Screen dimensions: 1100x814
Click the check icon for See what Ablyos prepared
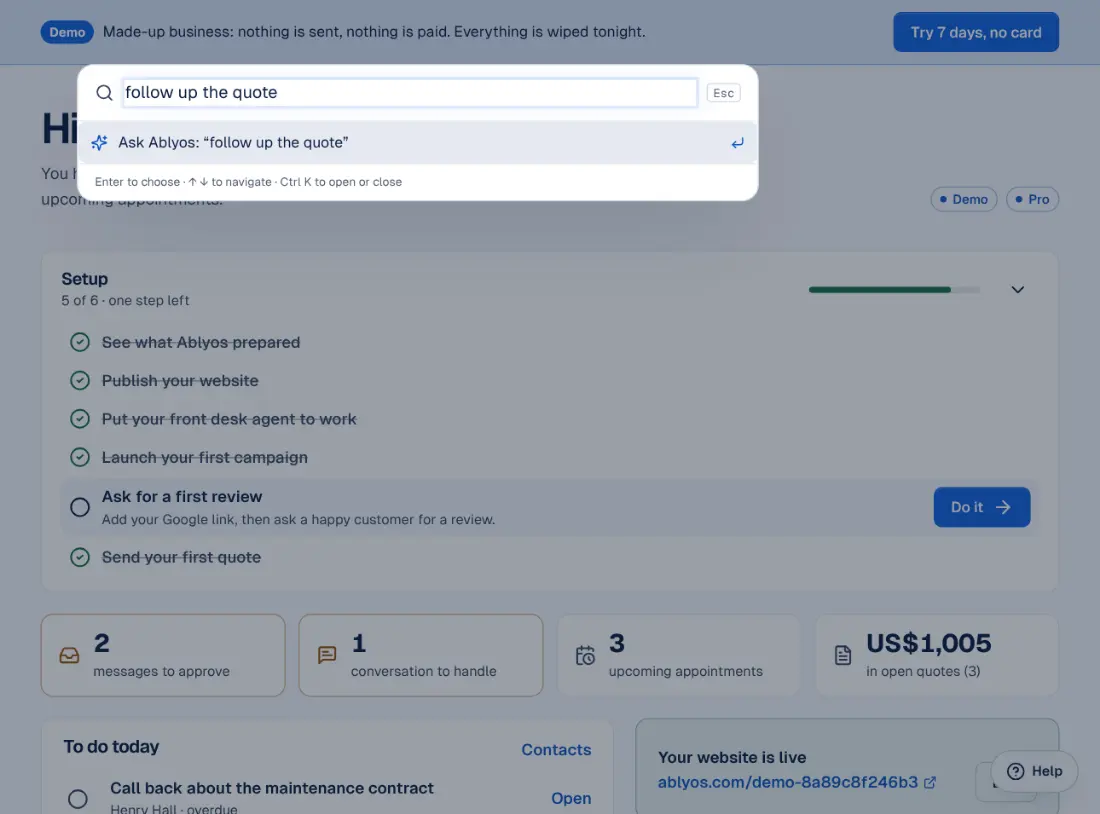pyautogui.click(x=80, y=342)
